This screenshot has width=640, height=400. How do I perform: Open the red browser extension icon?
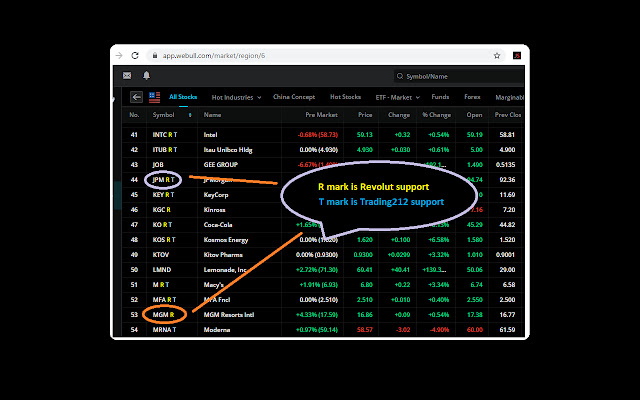click(517, 56)
